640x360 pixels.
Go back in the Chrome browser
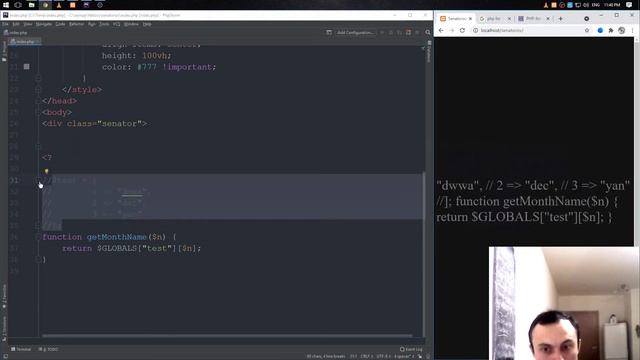pos(441,30)
